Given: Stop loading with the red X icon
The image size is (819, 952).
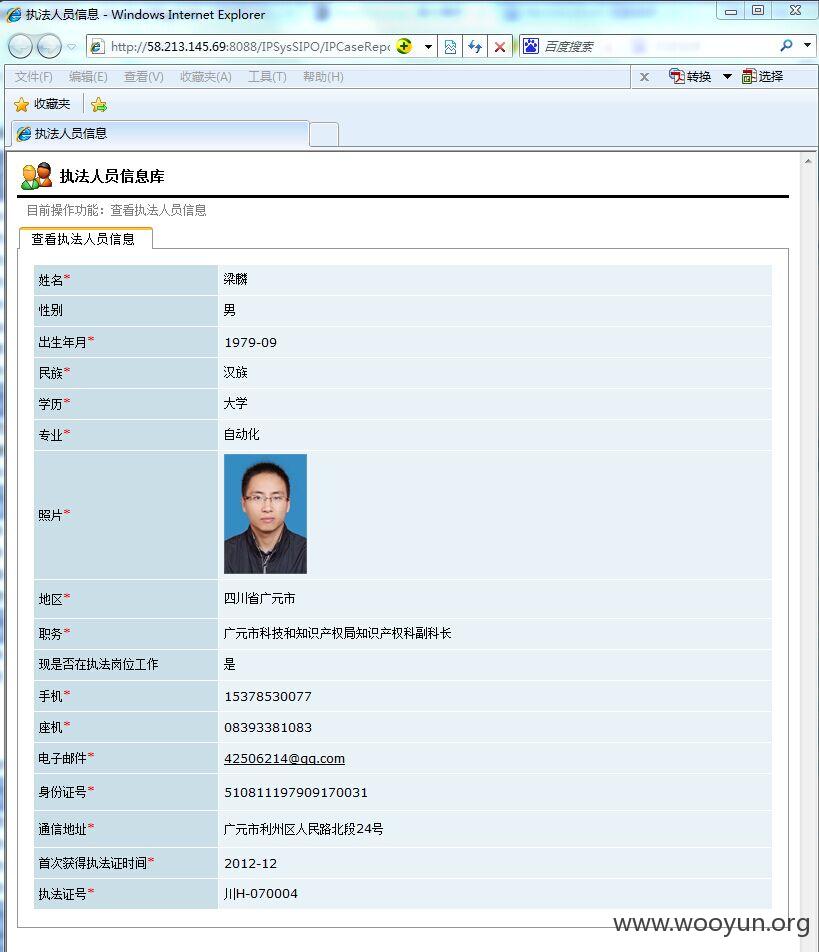Looking at the screenshot, I should 500,47.
